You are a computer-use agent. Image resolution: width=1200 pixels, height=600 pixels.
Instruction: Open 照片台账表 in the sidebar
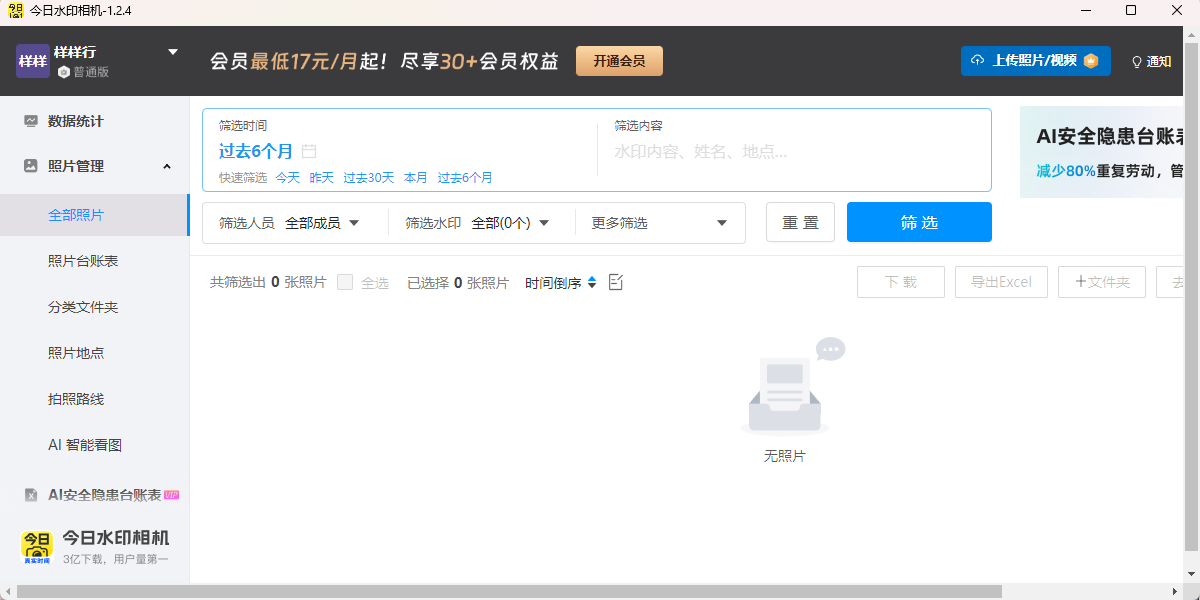click(83, 261)
